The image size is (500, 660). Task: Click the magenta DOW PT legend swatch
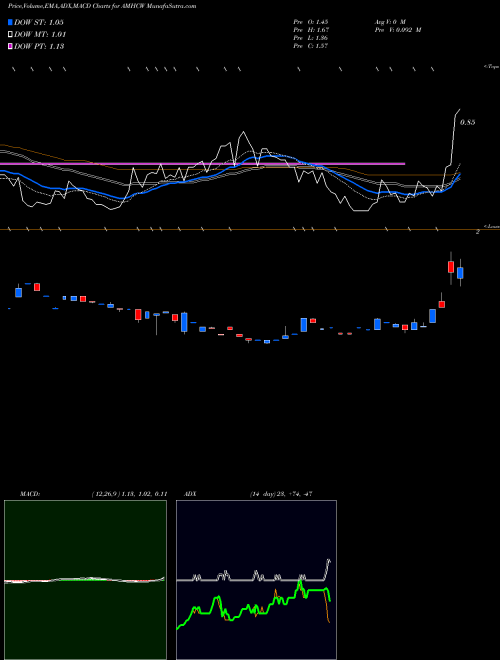(x=10, y=46)
